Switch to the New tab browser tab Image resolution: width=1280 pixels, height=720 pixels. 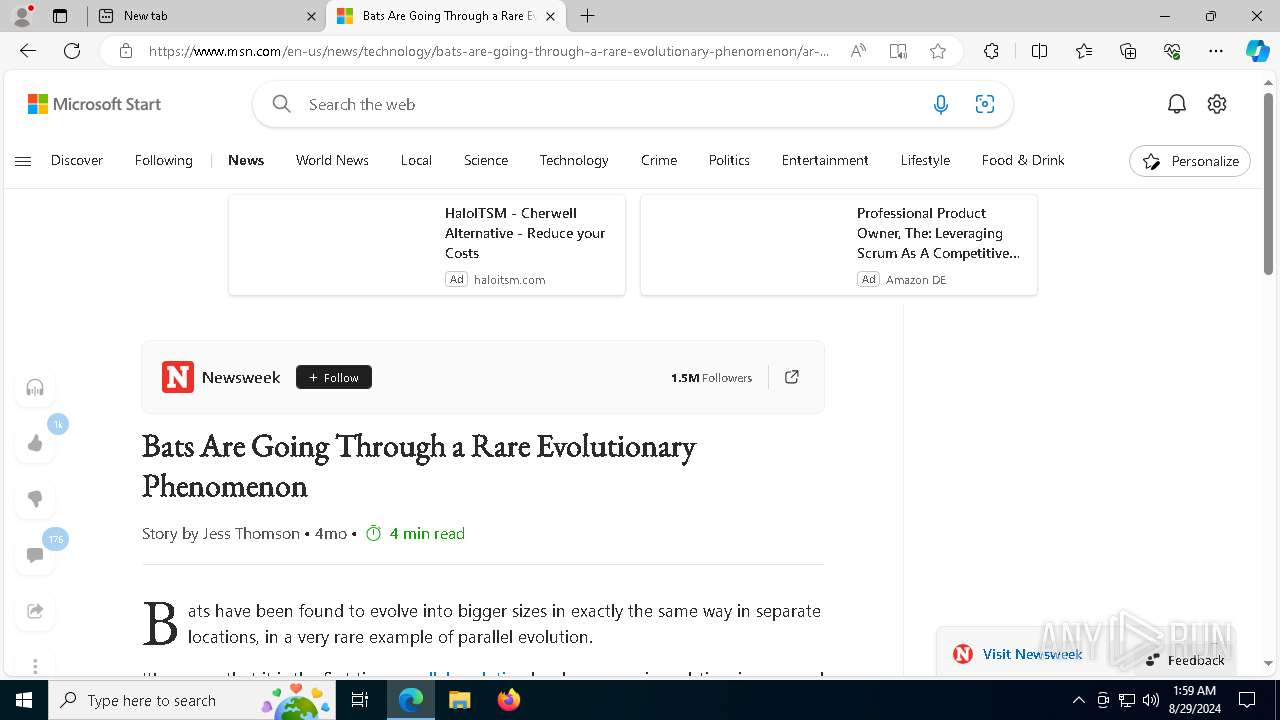click(x=205, y=16)
